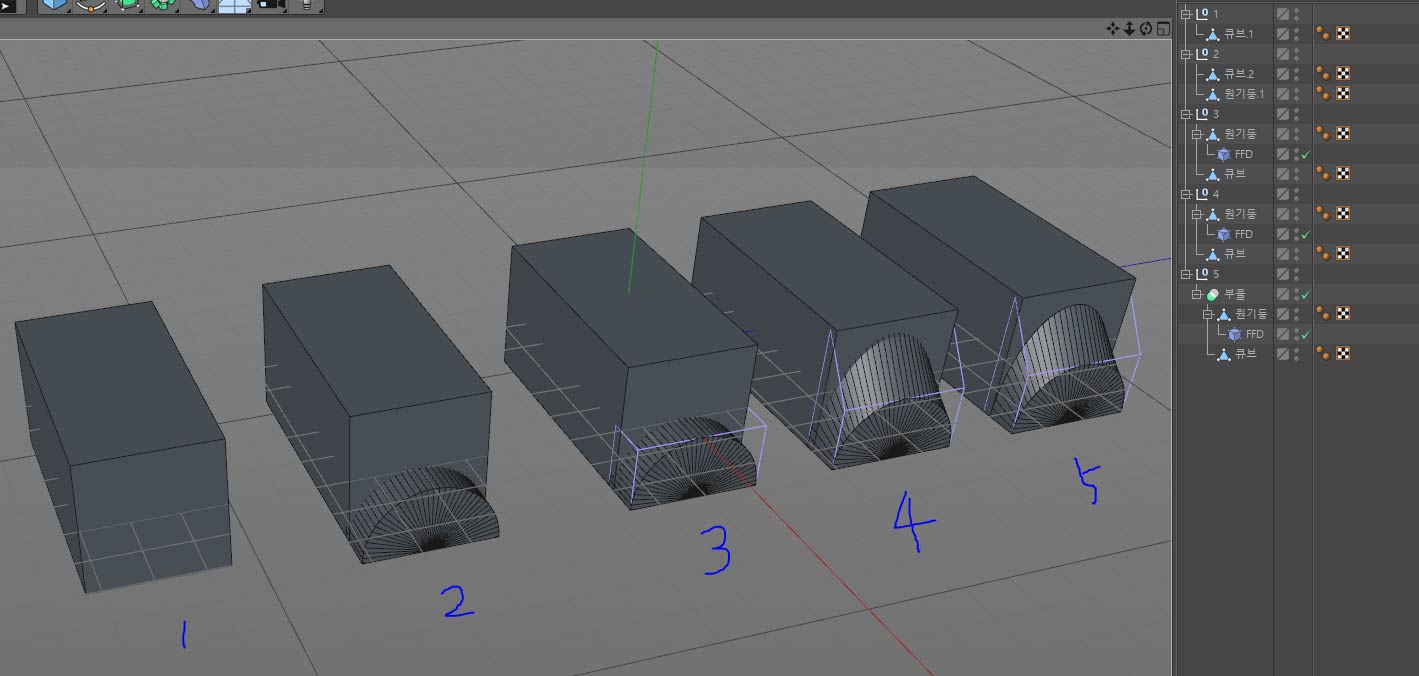Viewport: 1419px width, 676px height.
Task: Collapse the 부울 boole object tree
Action: (1197, 294)
